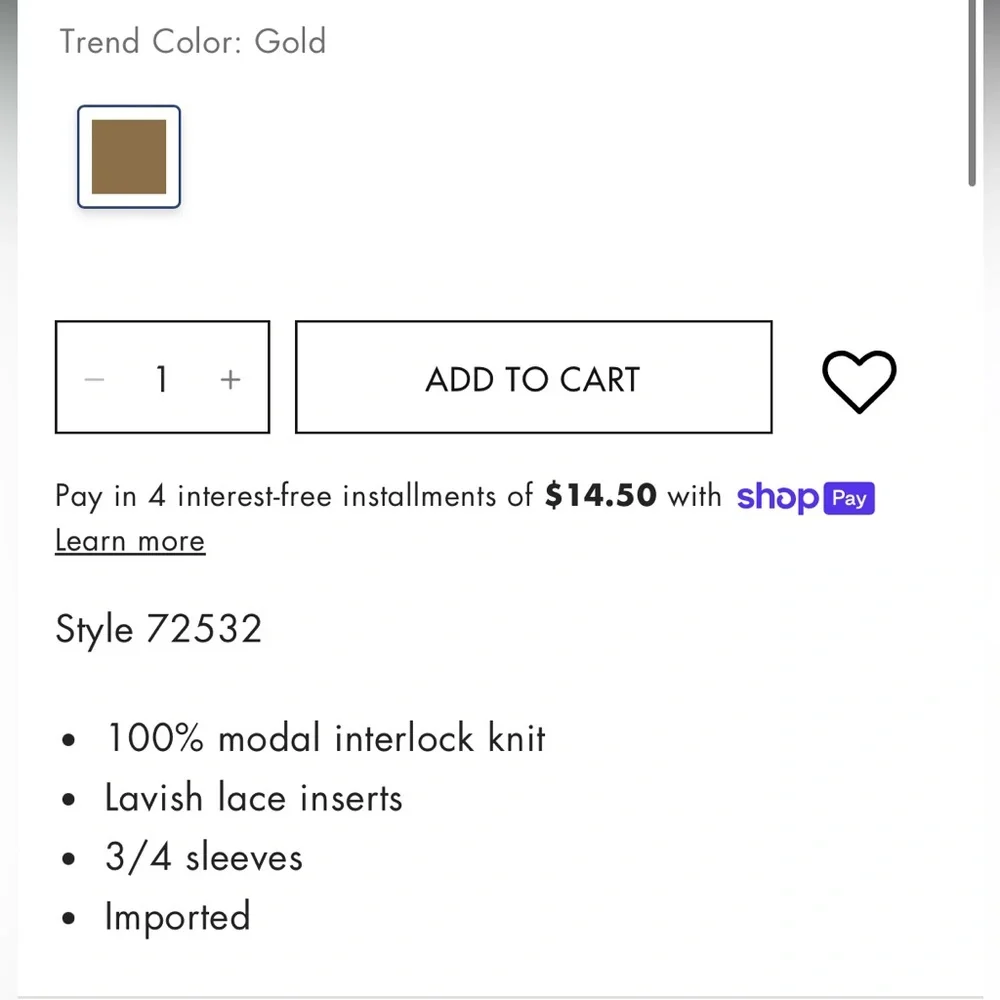
Task: Select the Imported bullet item
Action: pyautogui.click(x=177, y=916)
